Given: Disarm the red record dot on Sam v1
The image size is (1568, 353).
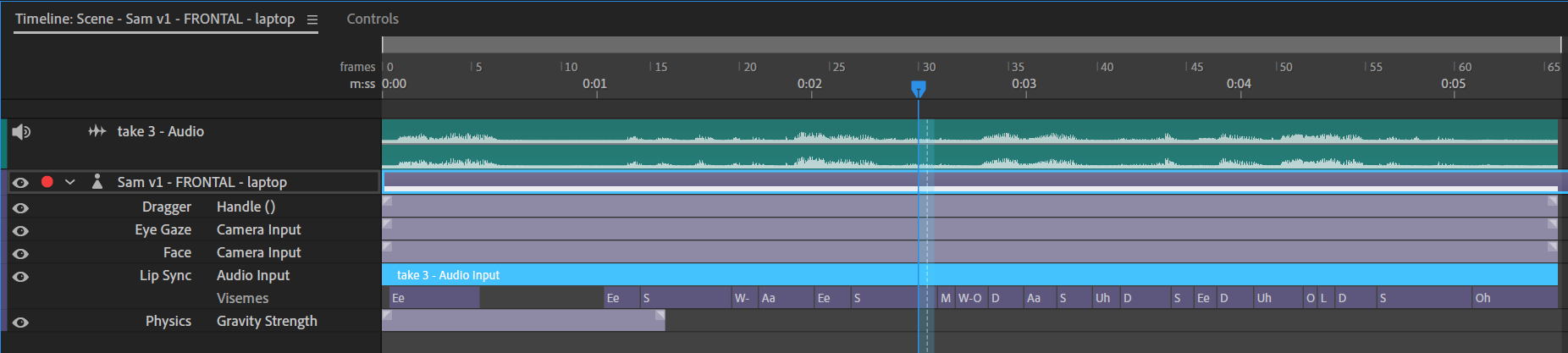Looking at the screenshot, I should point(47,182).
